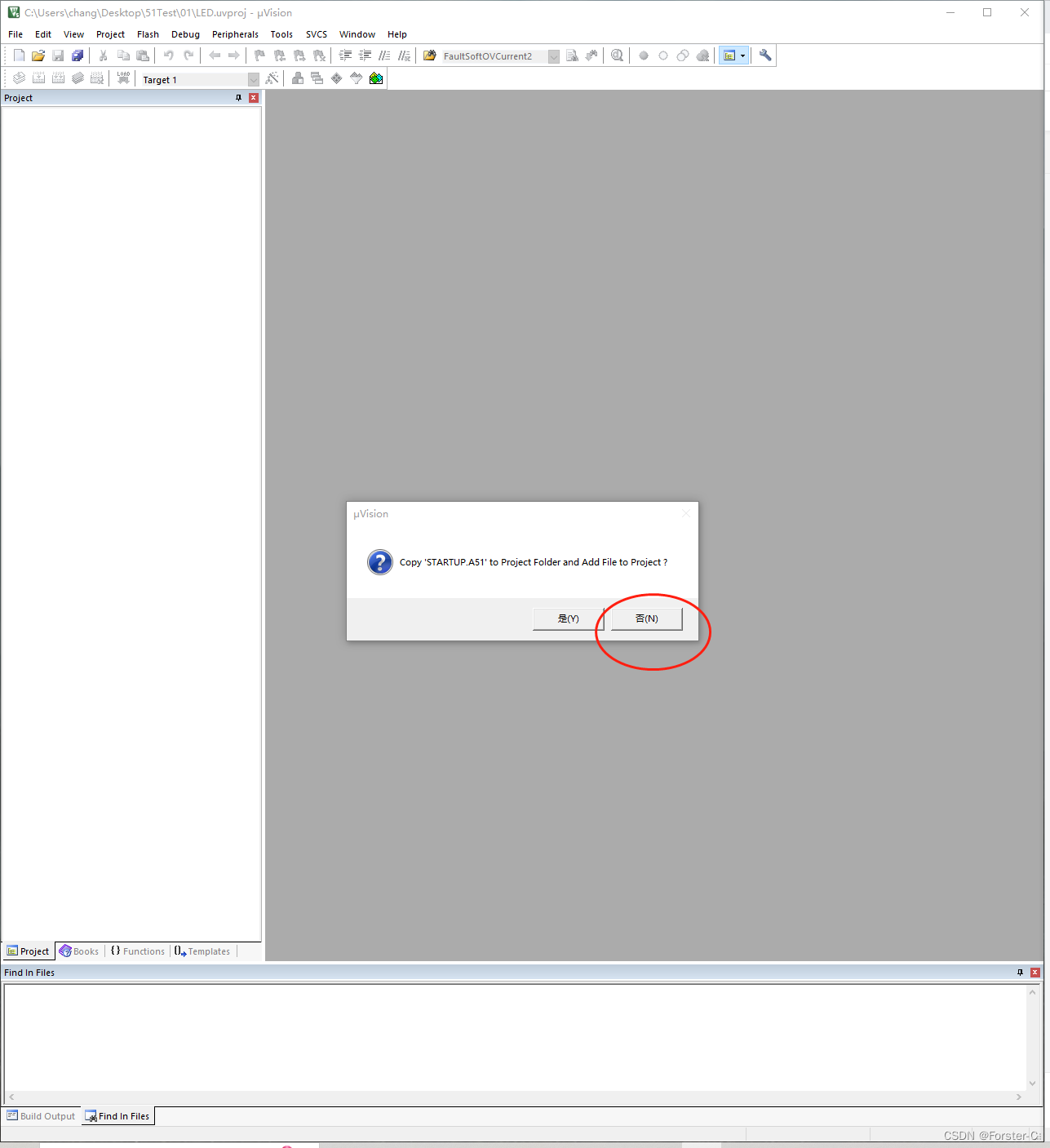
Task: Click the Cut scissors icon
Action: [104, 55]
